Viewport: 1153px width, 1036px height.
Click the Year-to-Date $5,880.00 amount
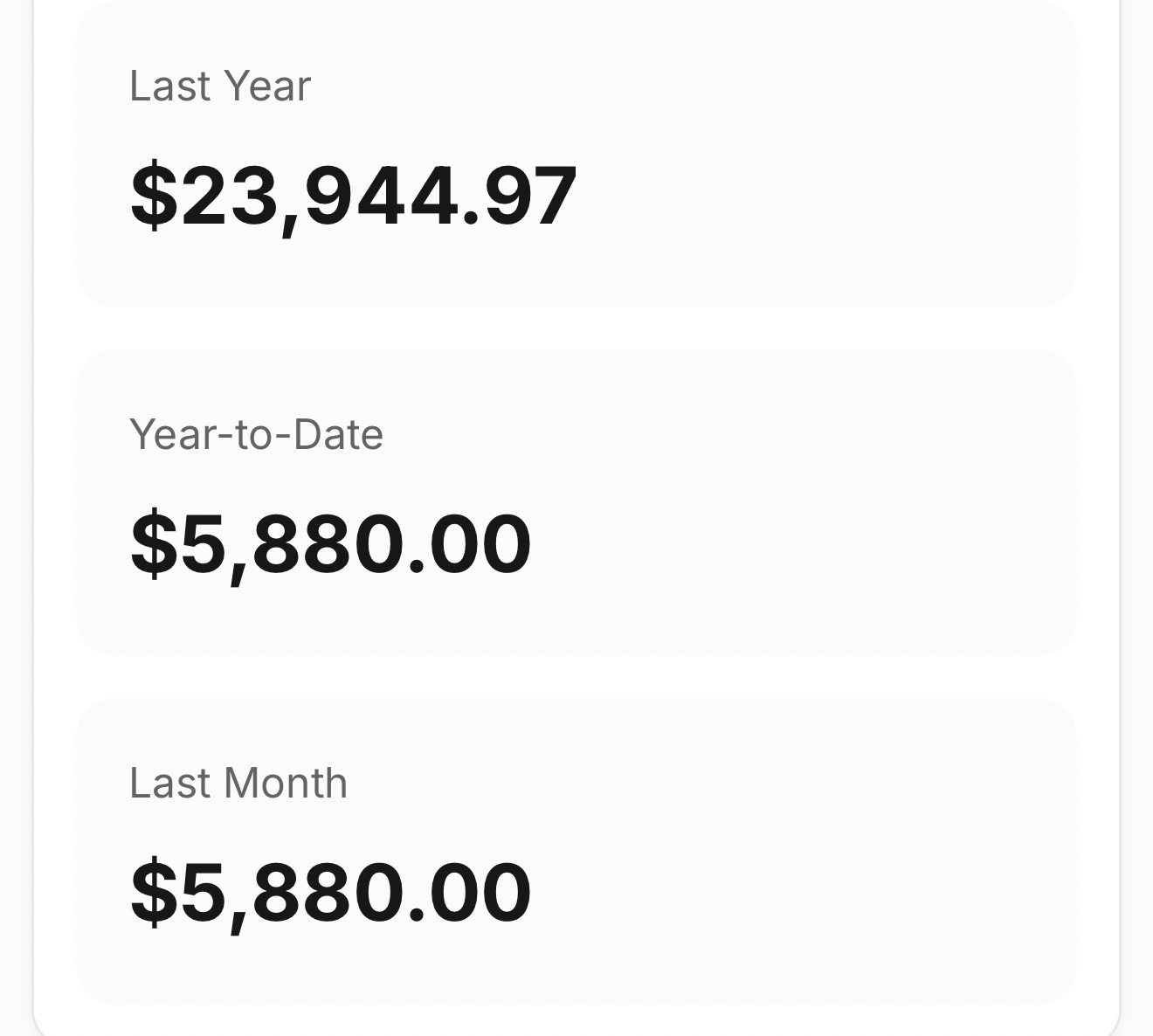pyautogui.click(x=330, y=544)
